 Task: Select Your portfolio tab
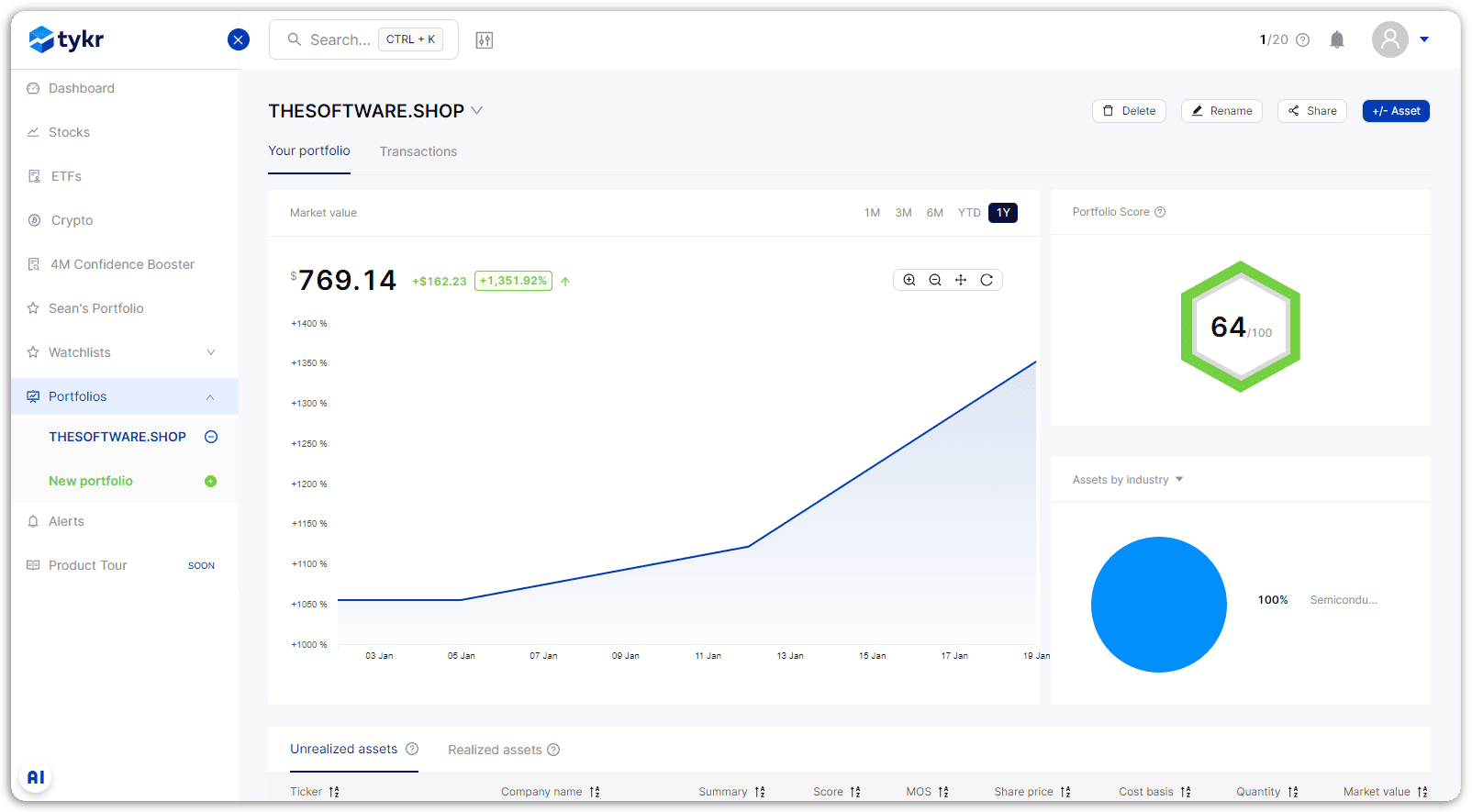tap(309, 150)
